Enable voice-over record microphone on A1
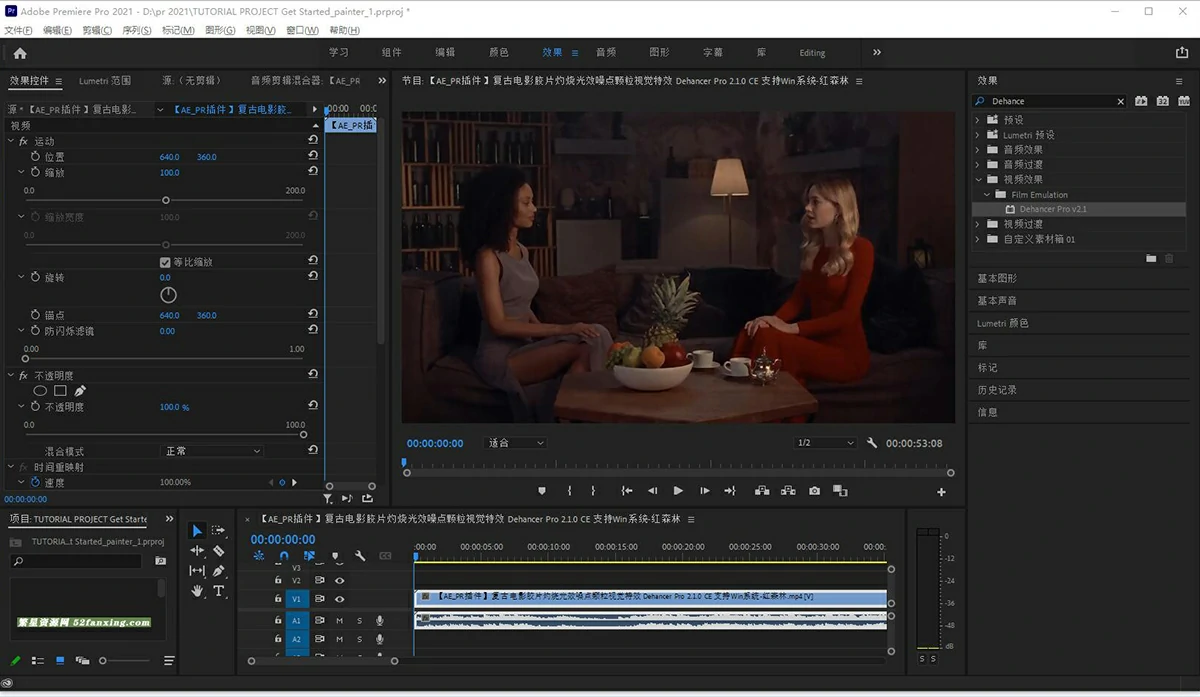 point(380,621)
